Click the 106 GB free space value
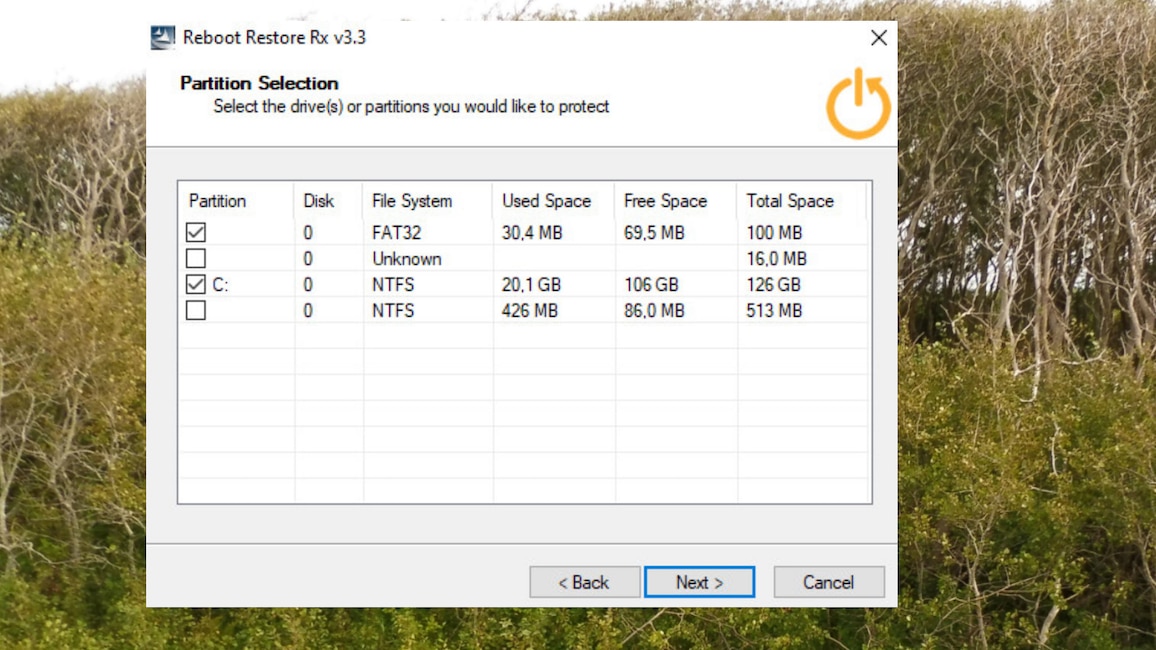The image size is (1156, 650). (x=651, y=284)
